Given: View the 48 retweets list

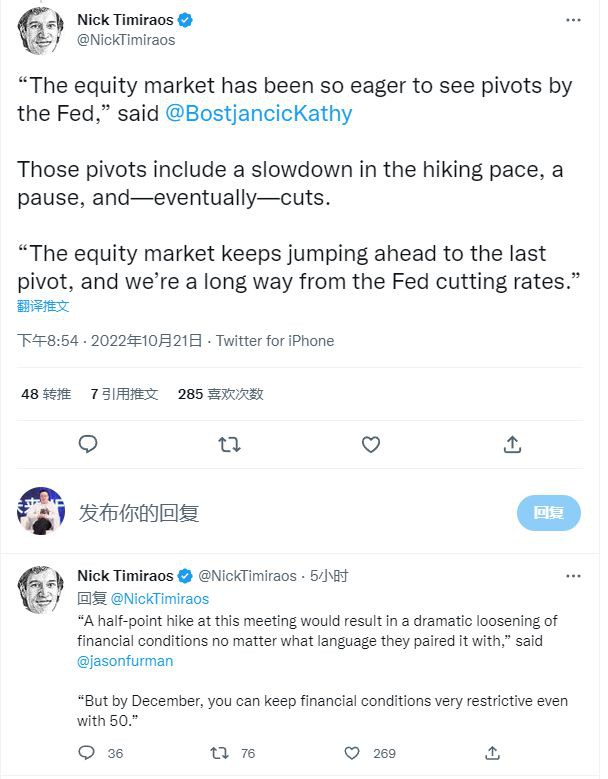Looking at the screenshot, I should pos(46,394).
